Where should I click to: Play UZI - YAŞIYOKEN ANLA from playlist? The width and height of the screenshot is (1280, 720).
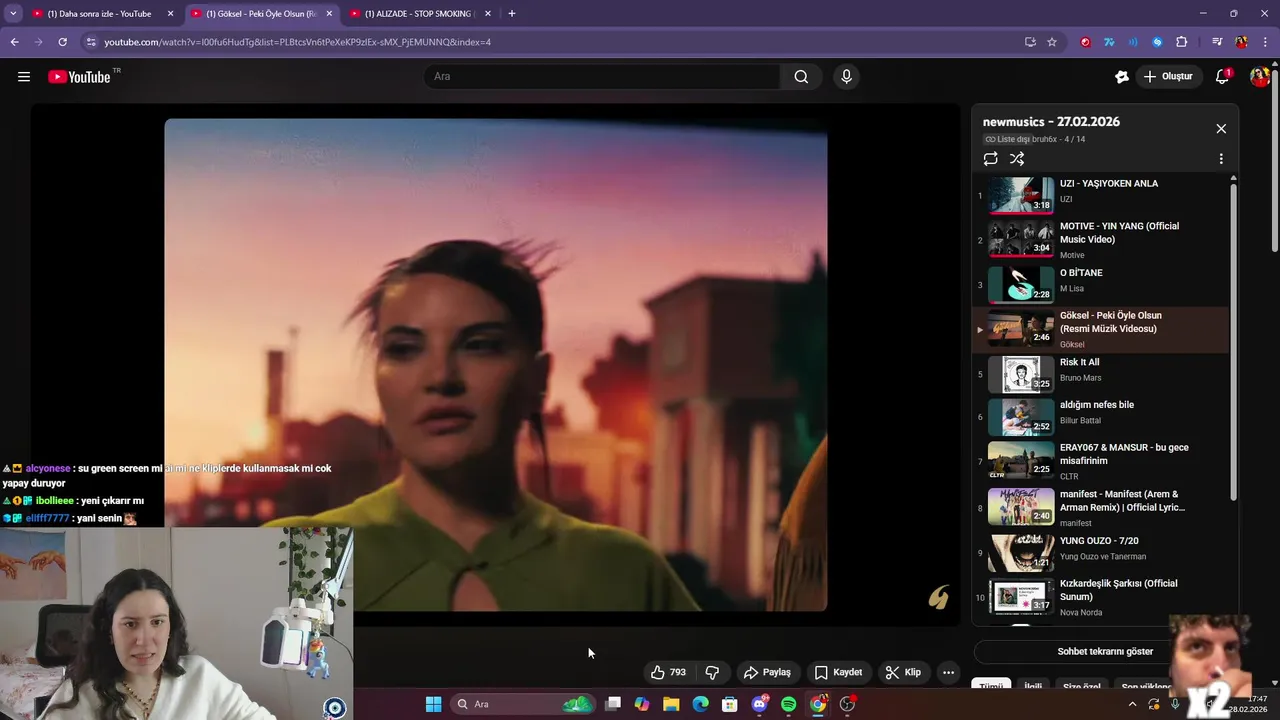click(x=1100, y=196)
